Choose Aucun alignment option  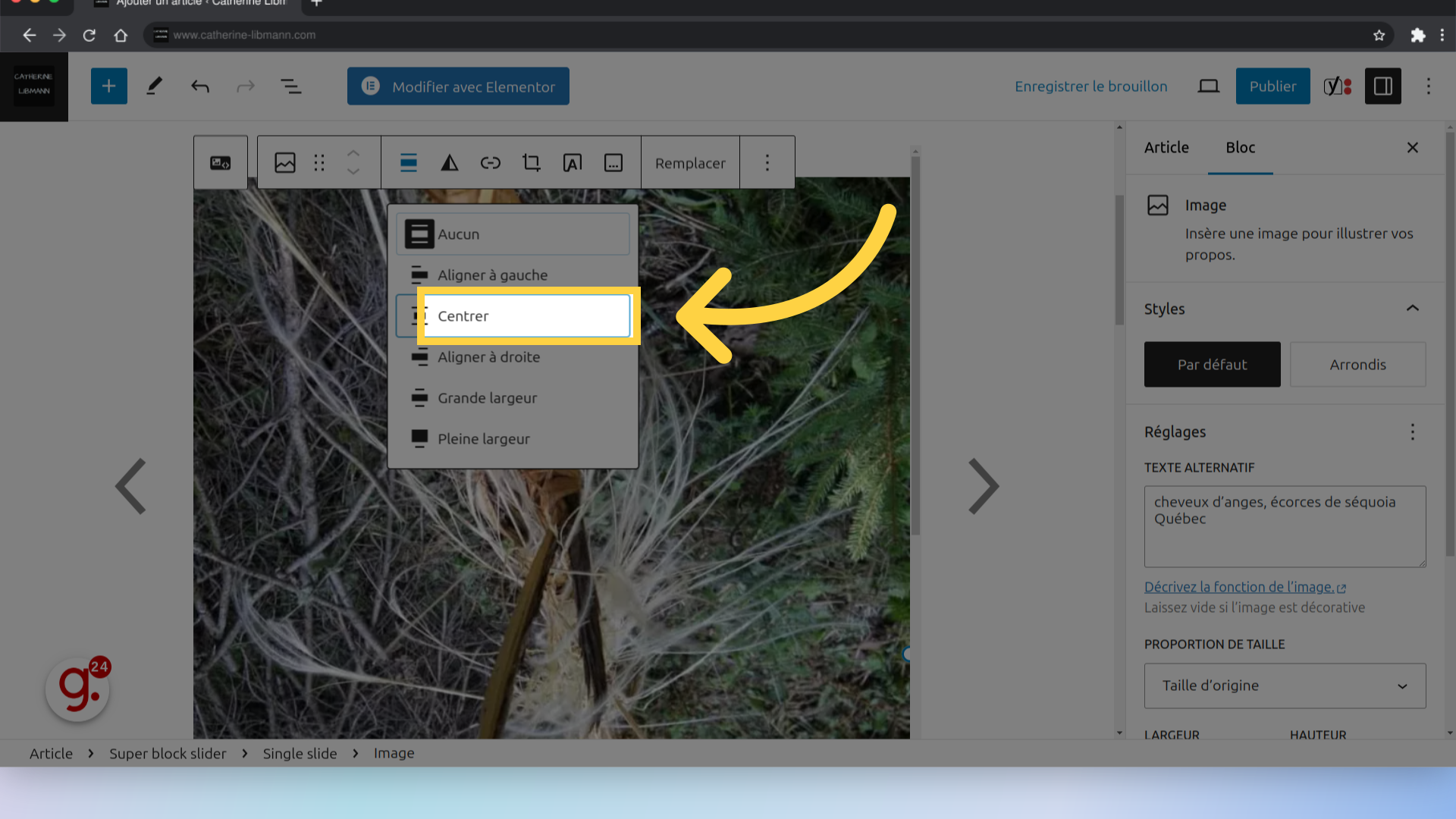[513, 234]
